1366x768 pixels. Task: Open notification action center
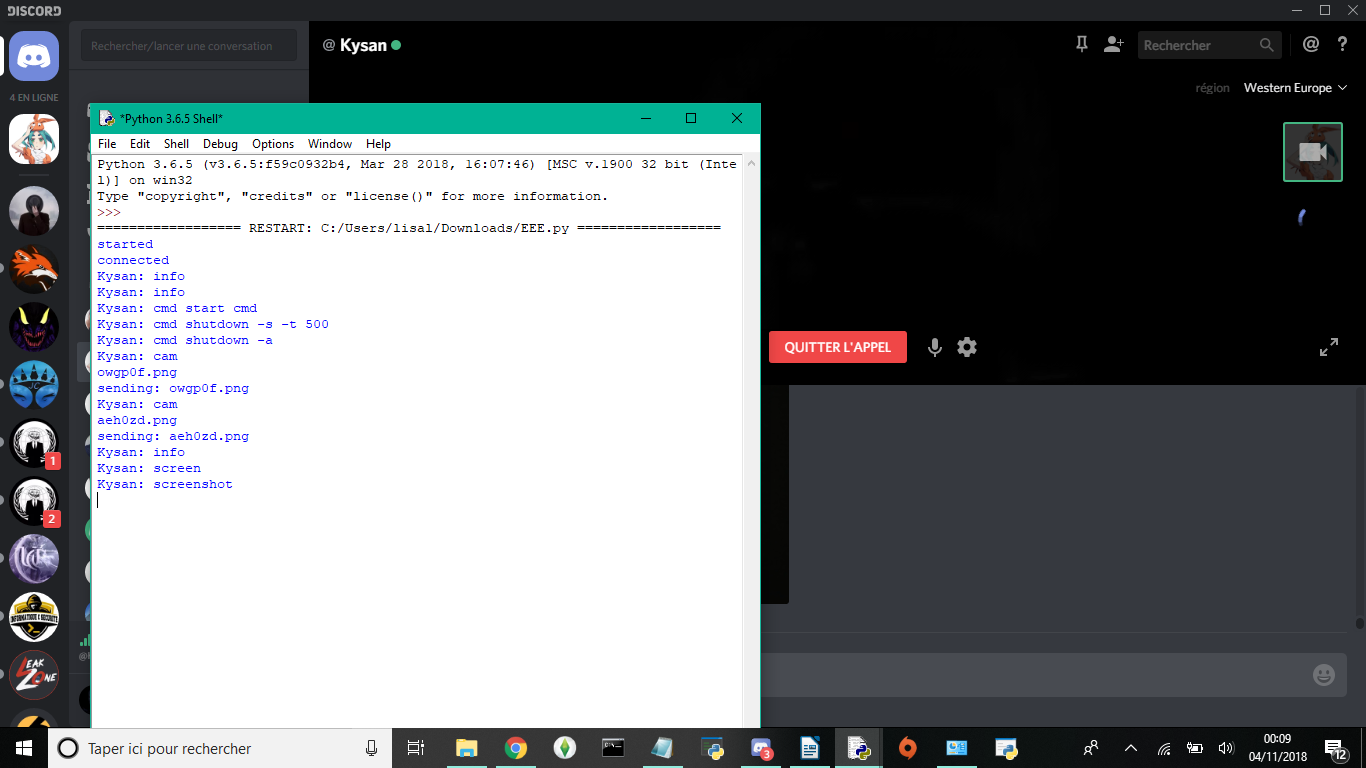(1335, 748)
